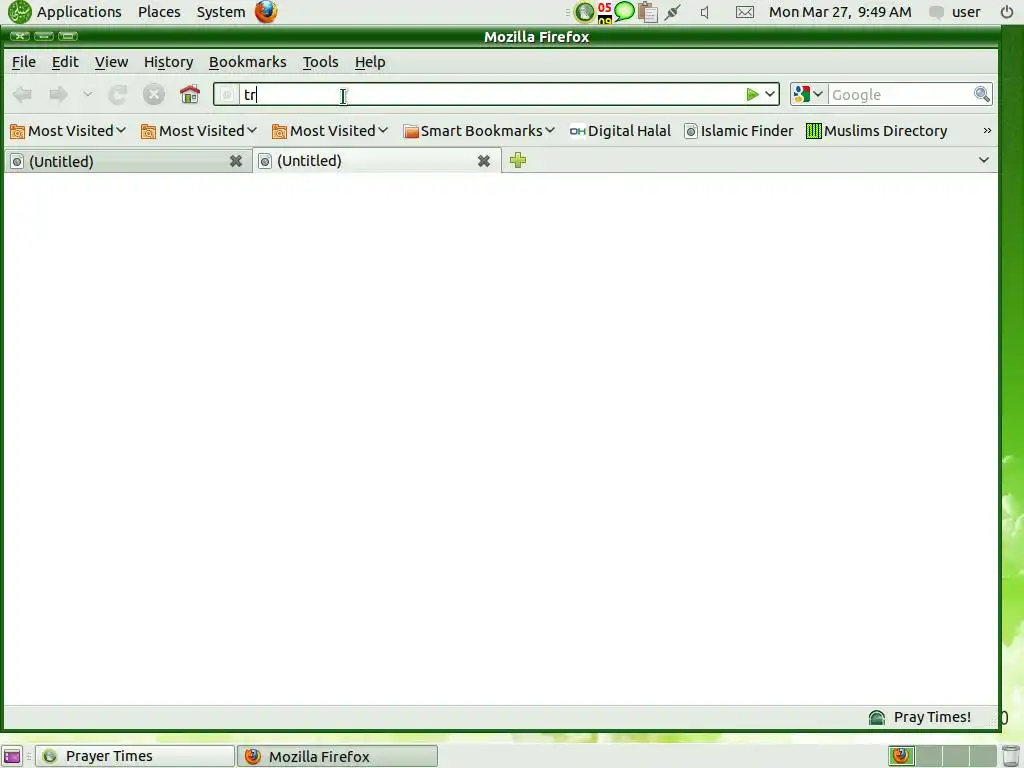The image size is (1024, 768).
Task: Open the Places menu in top panel
Action: click(159, 12)
